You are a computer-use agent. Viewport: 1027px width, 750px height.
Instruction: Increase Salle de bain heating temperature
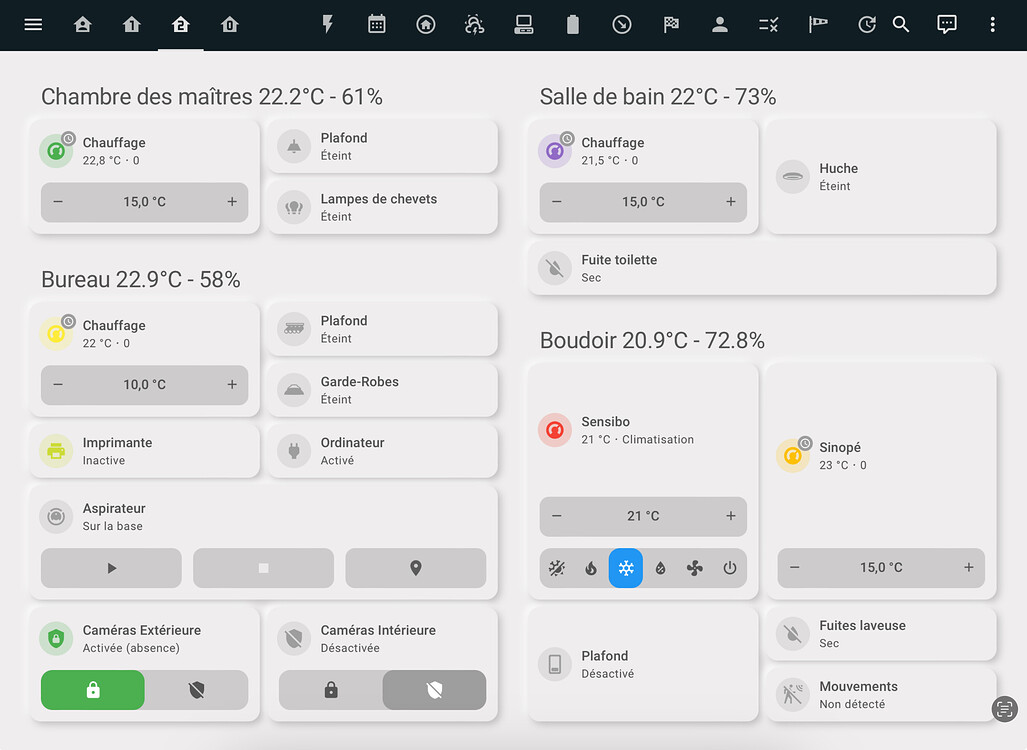(x=730, y=202)
